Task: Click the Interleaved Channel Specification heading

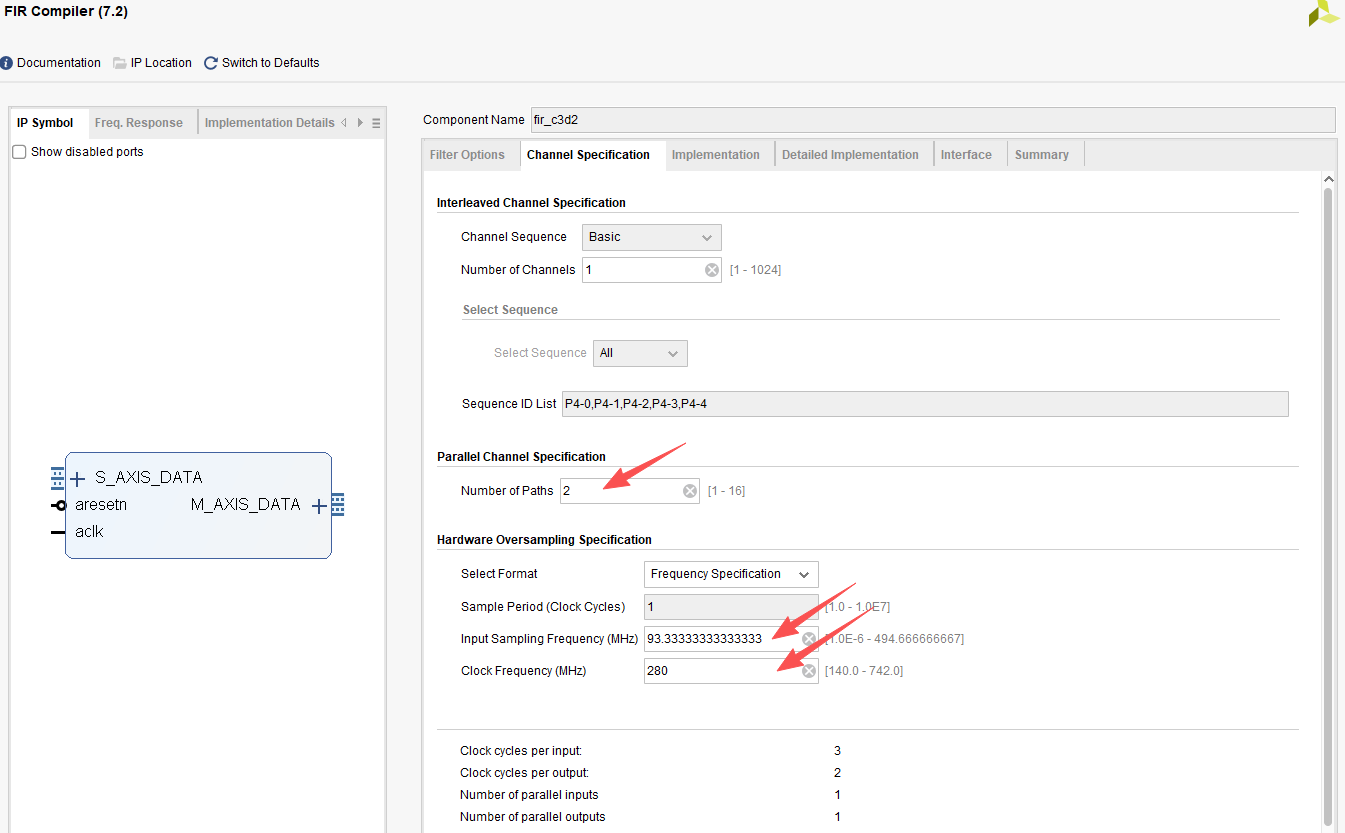Action: [x=531, y=203]
